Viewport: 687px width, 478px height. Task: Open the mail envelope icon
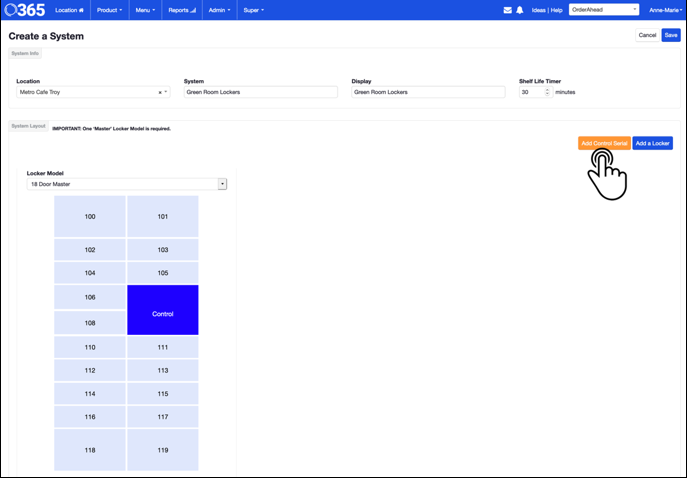(507, 10)
